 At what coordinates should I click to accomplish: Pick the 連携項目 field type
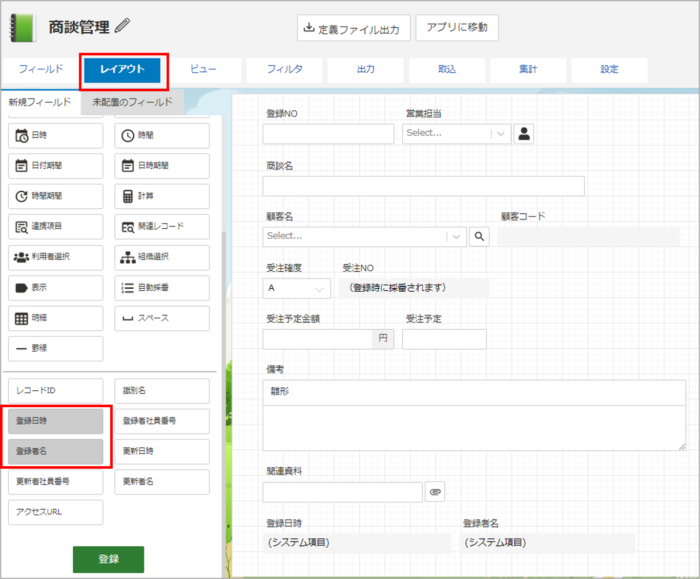pyautogui.click(x=55, y=226)
